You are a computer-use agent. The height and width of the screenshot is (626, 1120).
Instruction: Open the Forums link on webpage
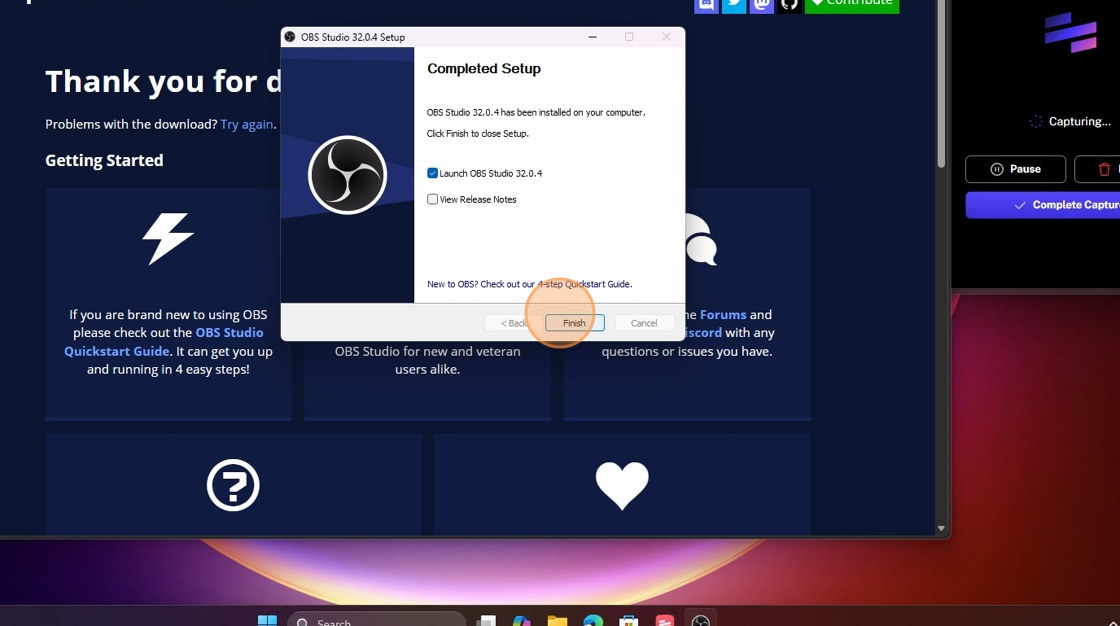(723, 314)
